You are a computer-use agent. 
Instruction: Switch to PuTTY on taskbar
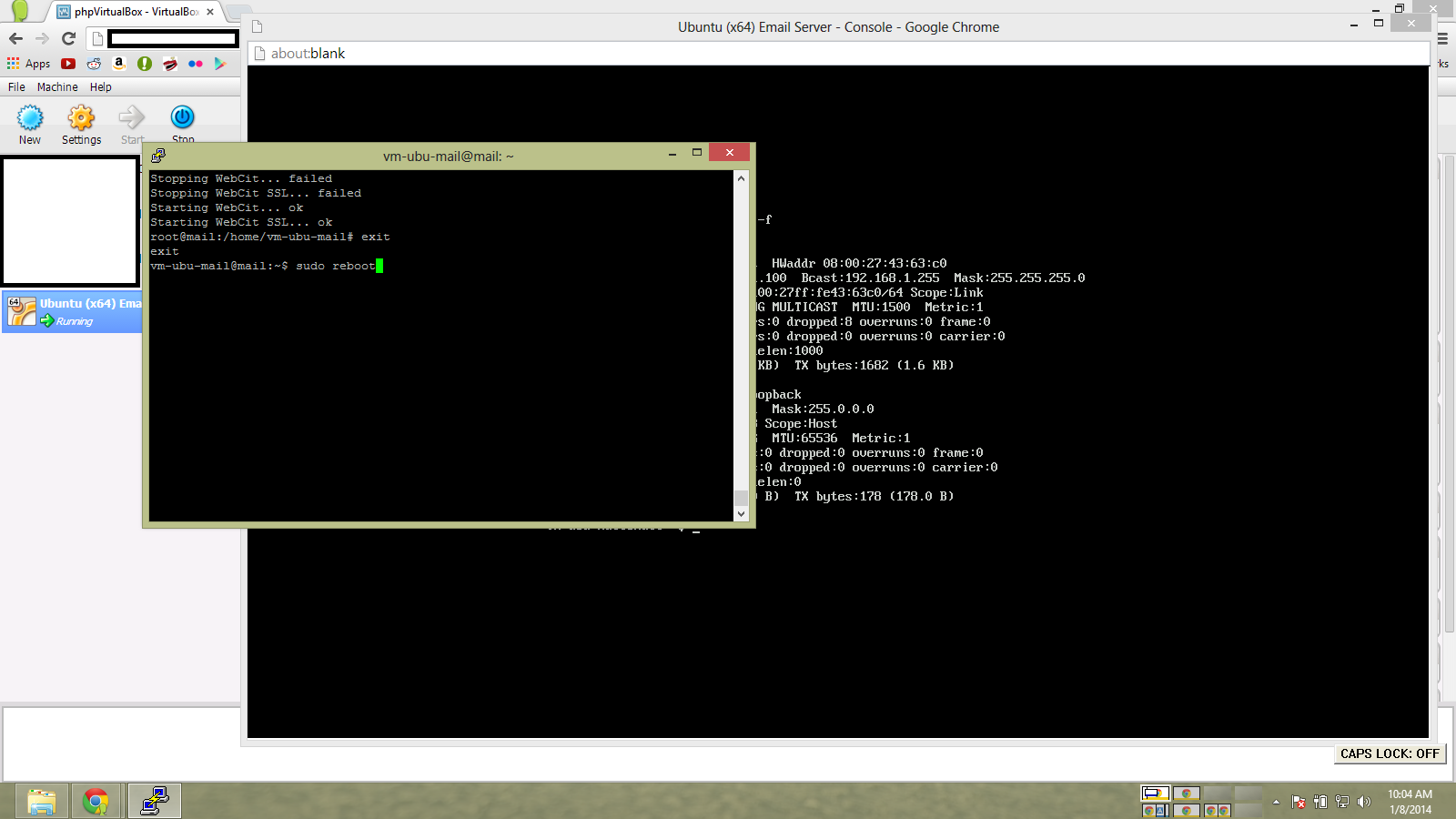pos(154,801)
